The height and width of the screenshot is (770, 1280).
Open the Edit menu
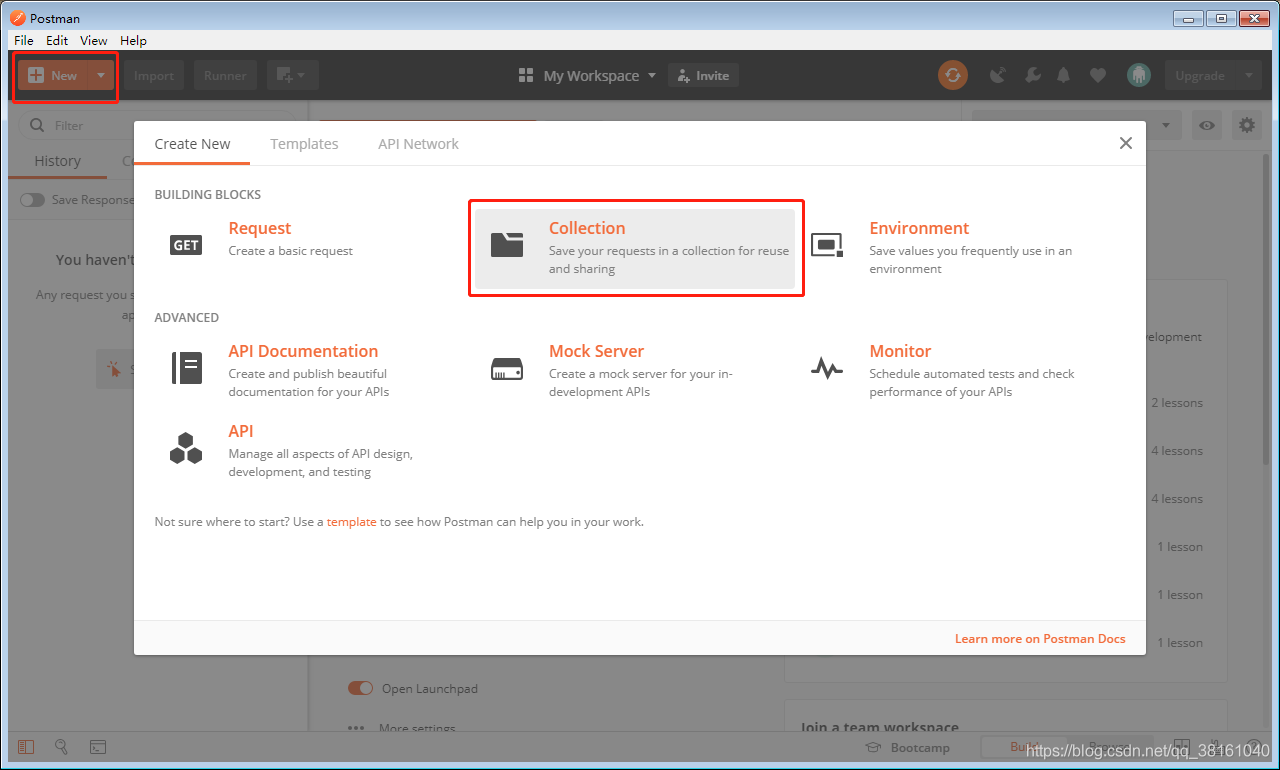(x=57, y=40)
